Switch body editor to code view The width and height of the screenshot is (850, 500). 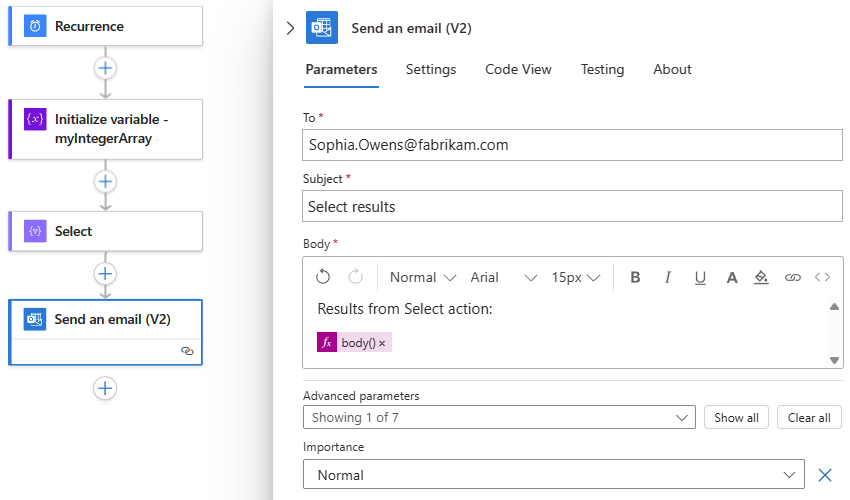point(823,277)
